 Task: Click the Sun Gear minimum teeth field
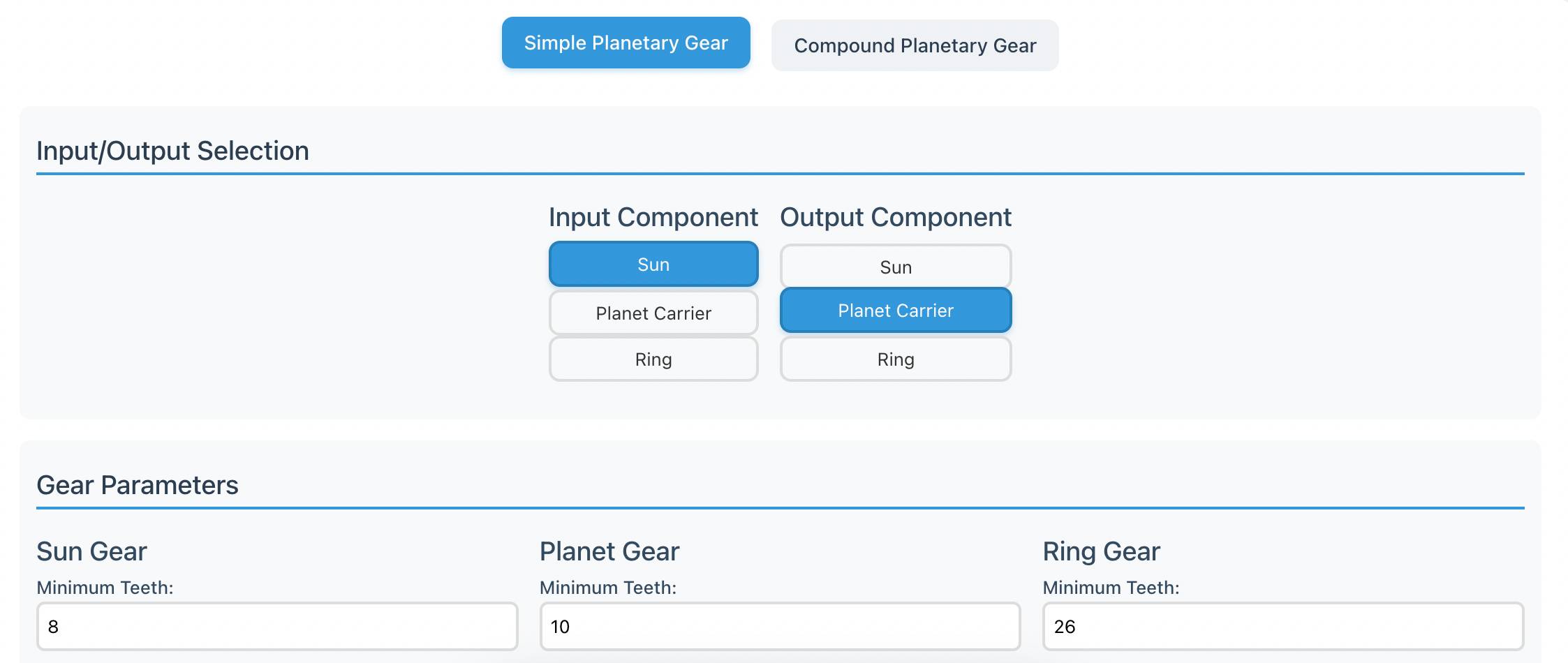tap(276, 627)
